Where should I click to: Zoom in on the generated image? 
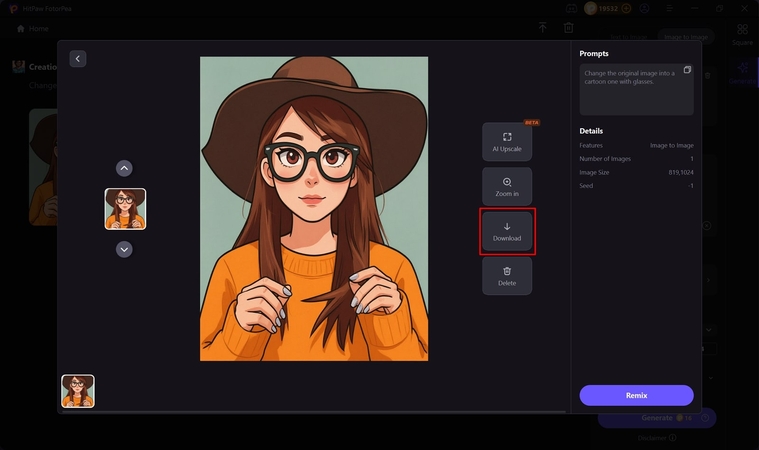point(507,186)
